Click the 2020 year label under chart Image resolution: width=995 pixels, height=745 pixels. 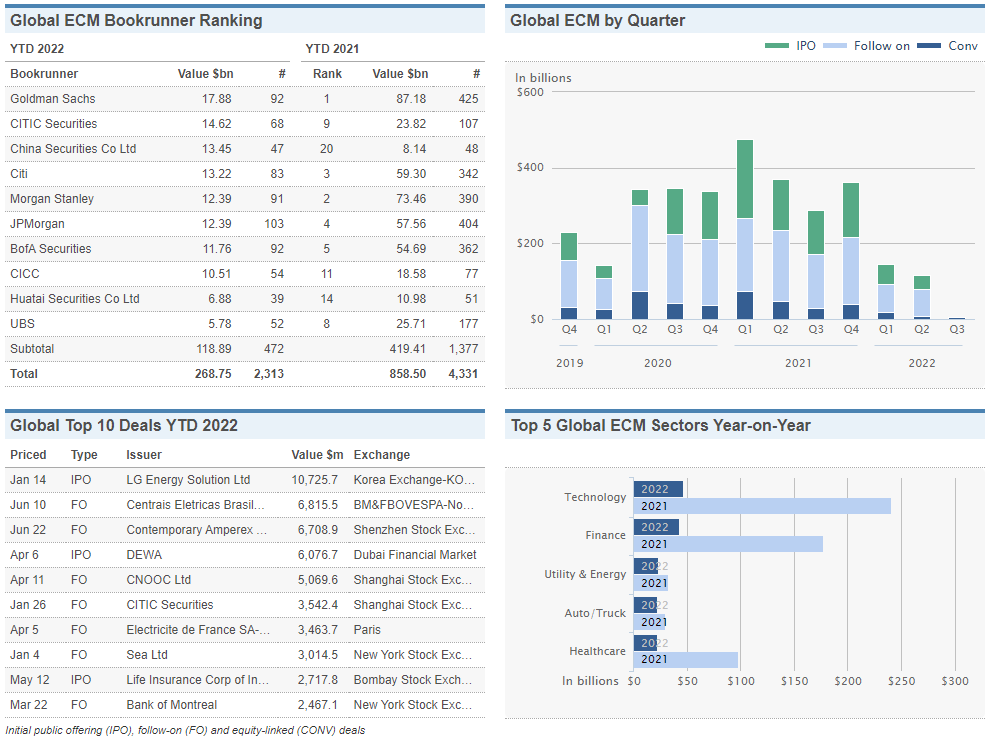tap(657, 363)
